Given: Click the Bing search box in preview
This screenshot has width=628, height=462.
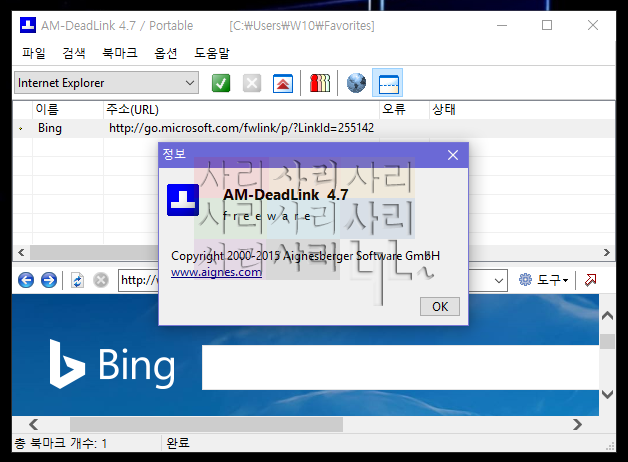Looking at the screenshot, I should [400, 367].
